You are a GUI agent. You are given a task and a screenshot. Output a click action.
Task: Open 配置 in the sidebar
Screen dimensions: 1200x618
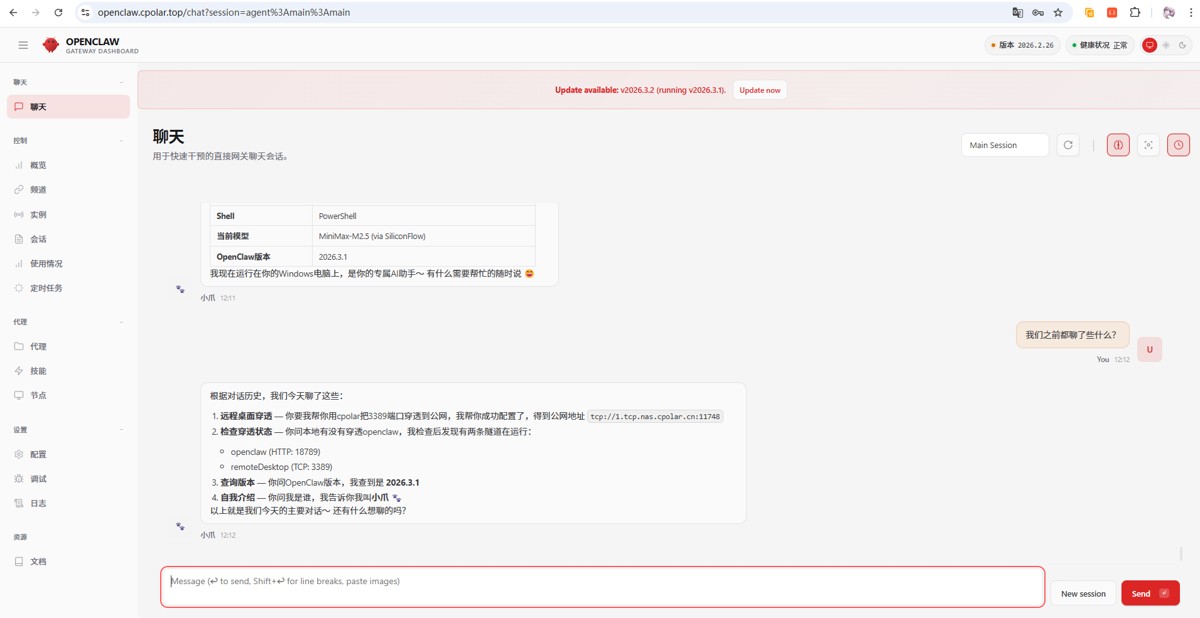[69, 454]
